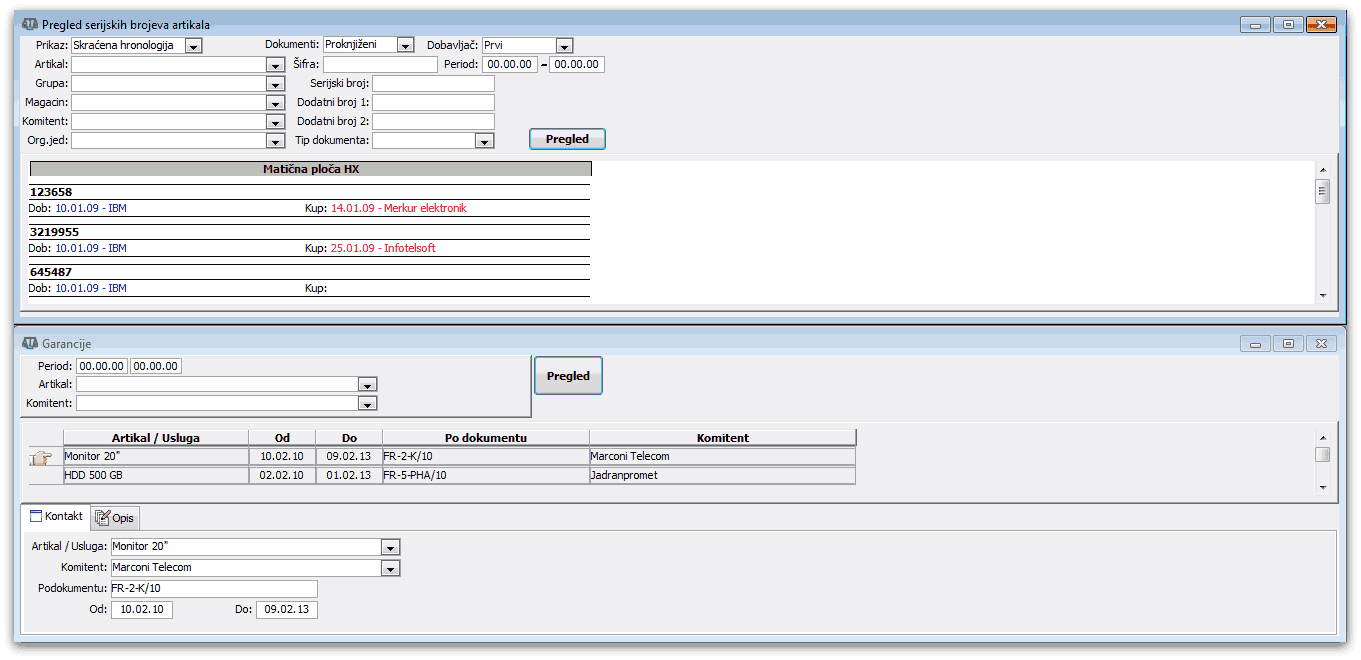Click Pregled button in Garancije window
This screenshot has width=1361, height=660.
point(568,376)
